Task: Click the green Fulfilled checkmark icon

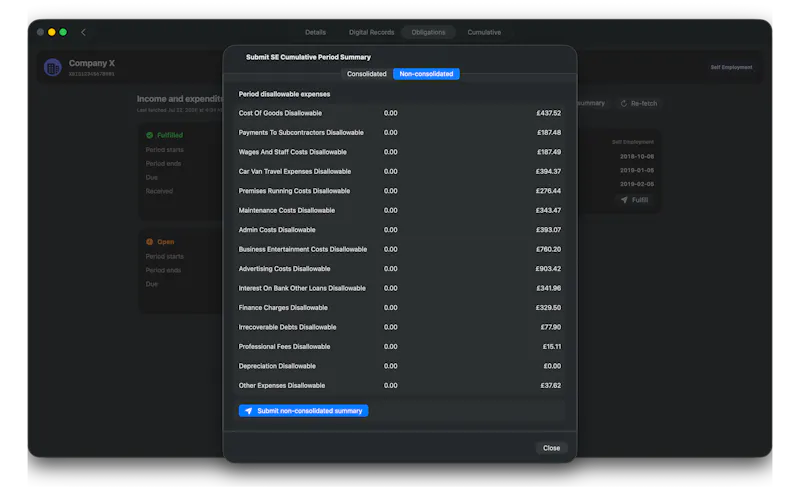Action: tap(149, 135)
